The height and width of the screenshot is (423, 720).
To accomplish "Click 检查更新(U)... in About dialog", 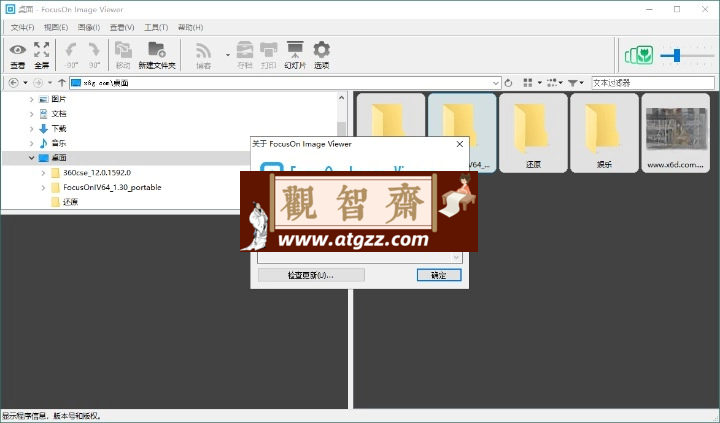I will (311, 275).
